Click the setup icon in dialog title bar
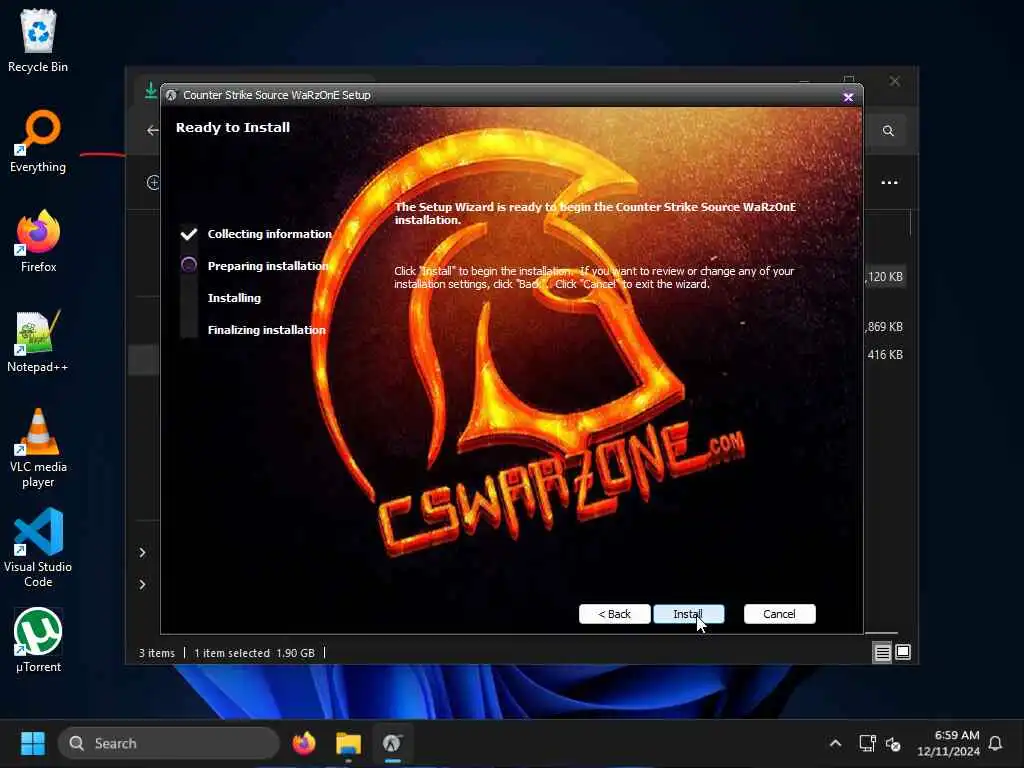 [171, 95]
